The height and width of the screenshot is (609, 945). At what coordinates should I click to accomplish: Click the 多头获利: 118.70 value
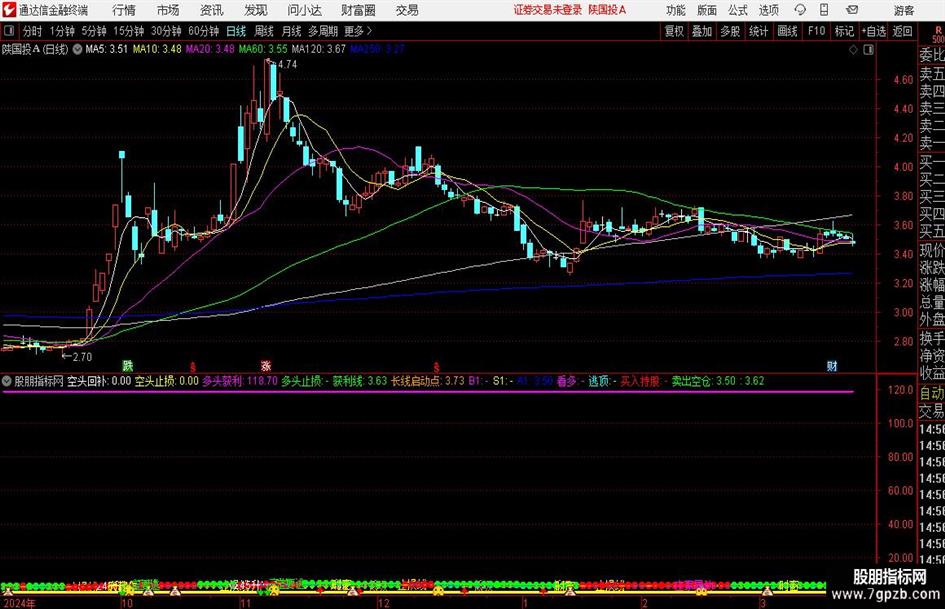(240, 381)
